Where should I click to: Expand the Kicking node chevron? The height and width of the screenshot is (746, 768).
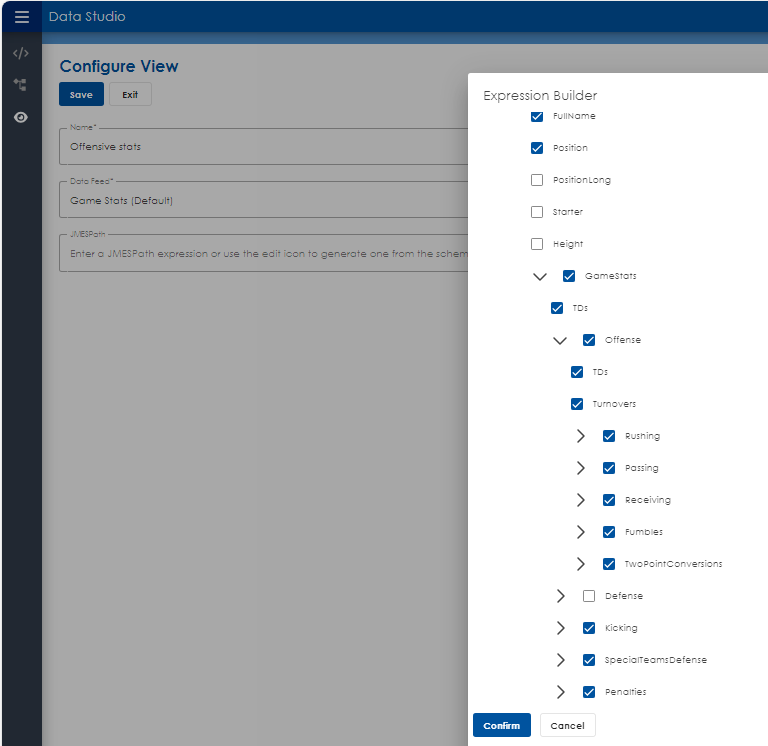[x=561, y=628]
